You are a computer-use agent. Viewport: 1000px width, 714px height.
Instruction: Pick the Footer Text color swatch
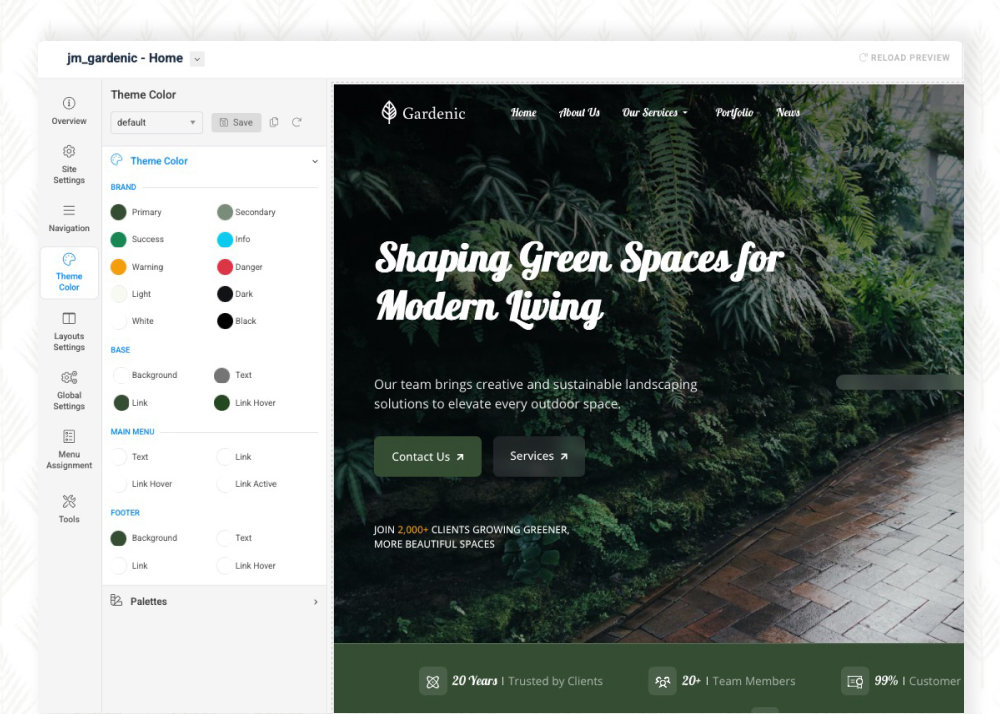coord(224,539)
